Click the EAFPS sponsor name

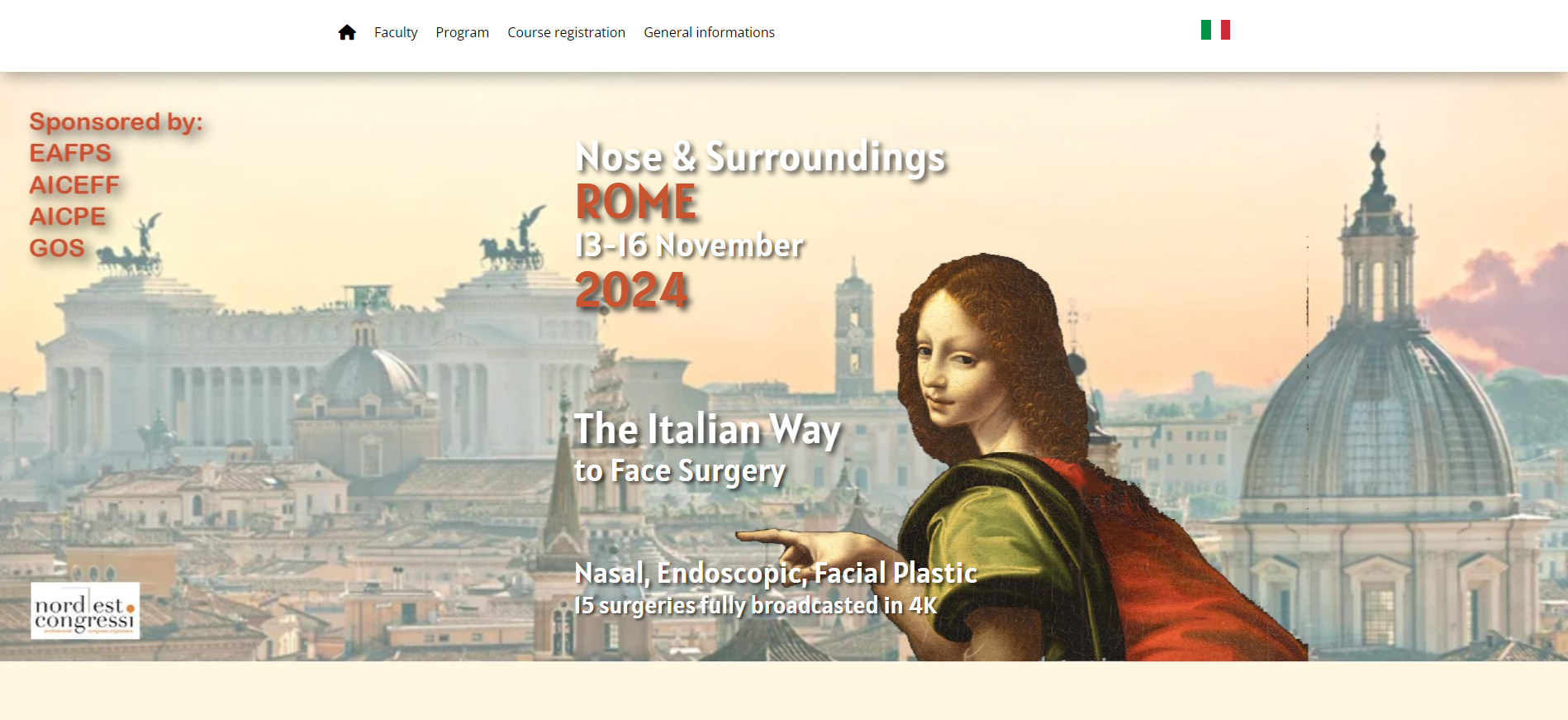(70, 153)
